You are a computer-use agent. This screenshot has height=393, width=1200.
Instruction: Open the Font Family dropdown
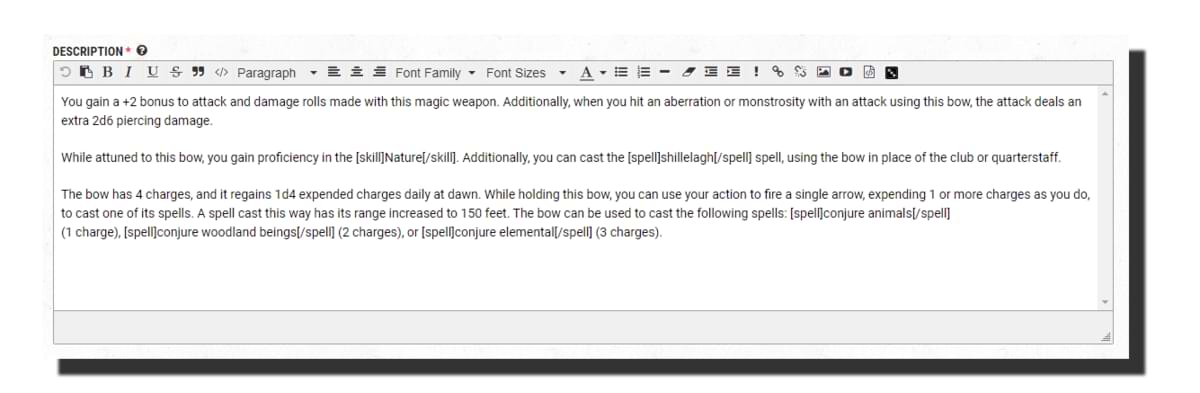436,72
